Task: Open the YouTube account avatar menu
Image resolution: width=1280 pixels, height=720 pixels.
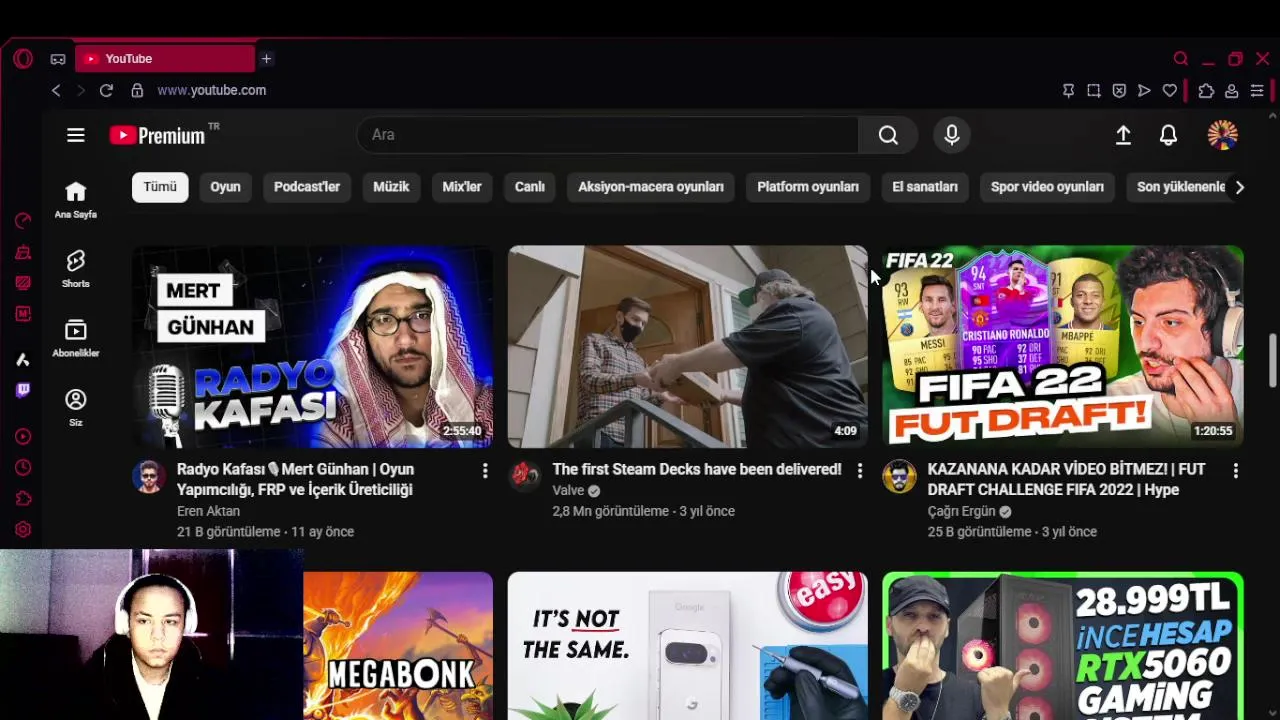Action: click(x=1222, y=135)
